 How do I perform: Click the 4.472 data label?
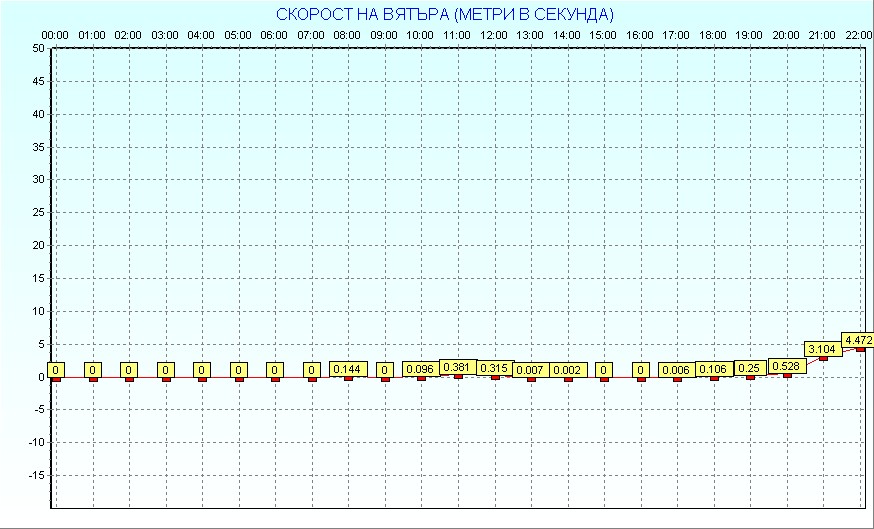tap(858, 341)
